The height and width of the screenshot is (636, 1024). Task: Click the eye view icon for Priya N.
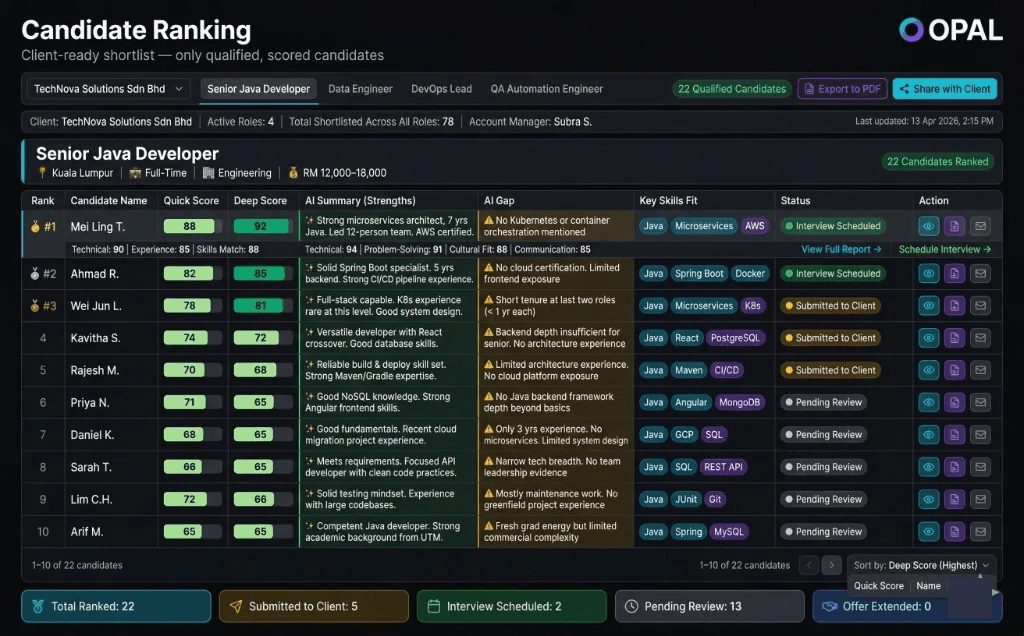point(928,402)
